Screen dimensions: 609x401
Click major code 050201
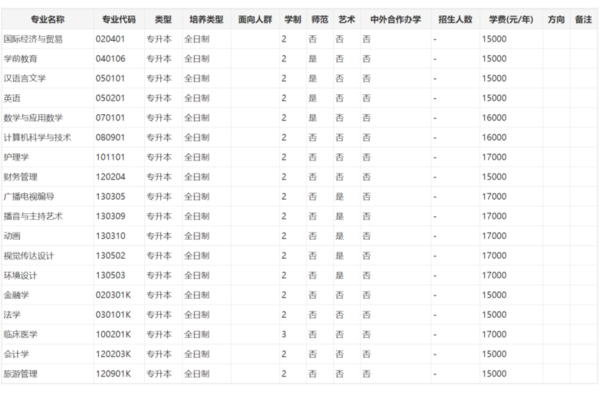coord(110,98)
